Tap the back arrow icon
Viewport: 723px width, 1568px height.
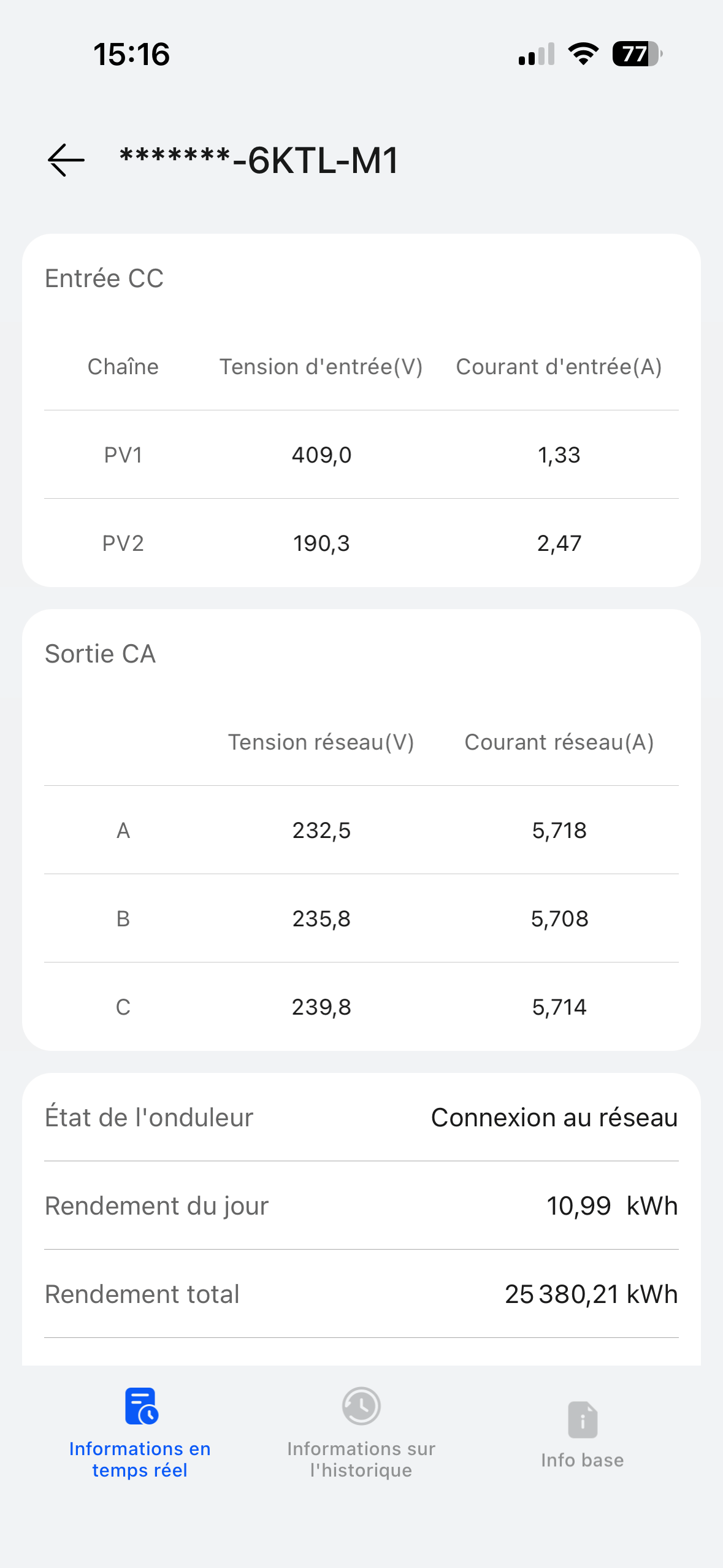point(66,160)
